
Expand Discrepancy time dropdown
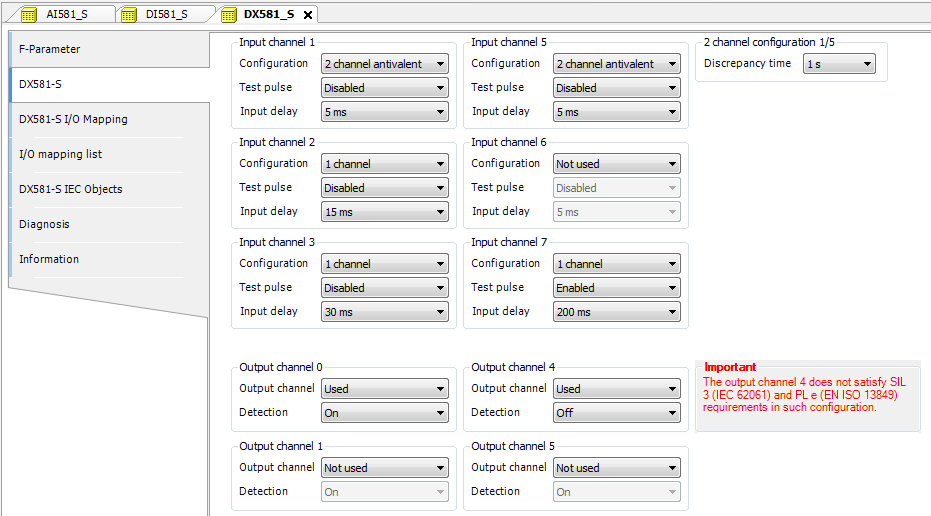839,64
